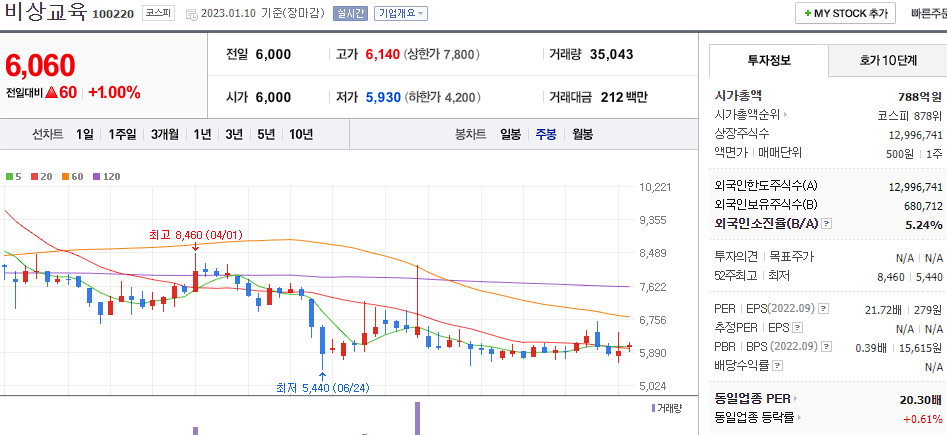Viewport: 947px width, 435px height.
Task: Click the 거래량 value 35,043
Action: pyautogui.click(x=611, y=54)
